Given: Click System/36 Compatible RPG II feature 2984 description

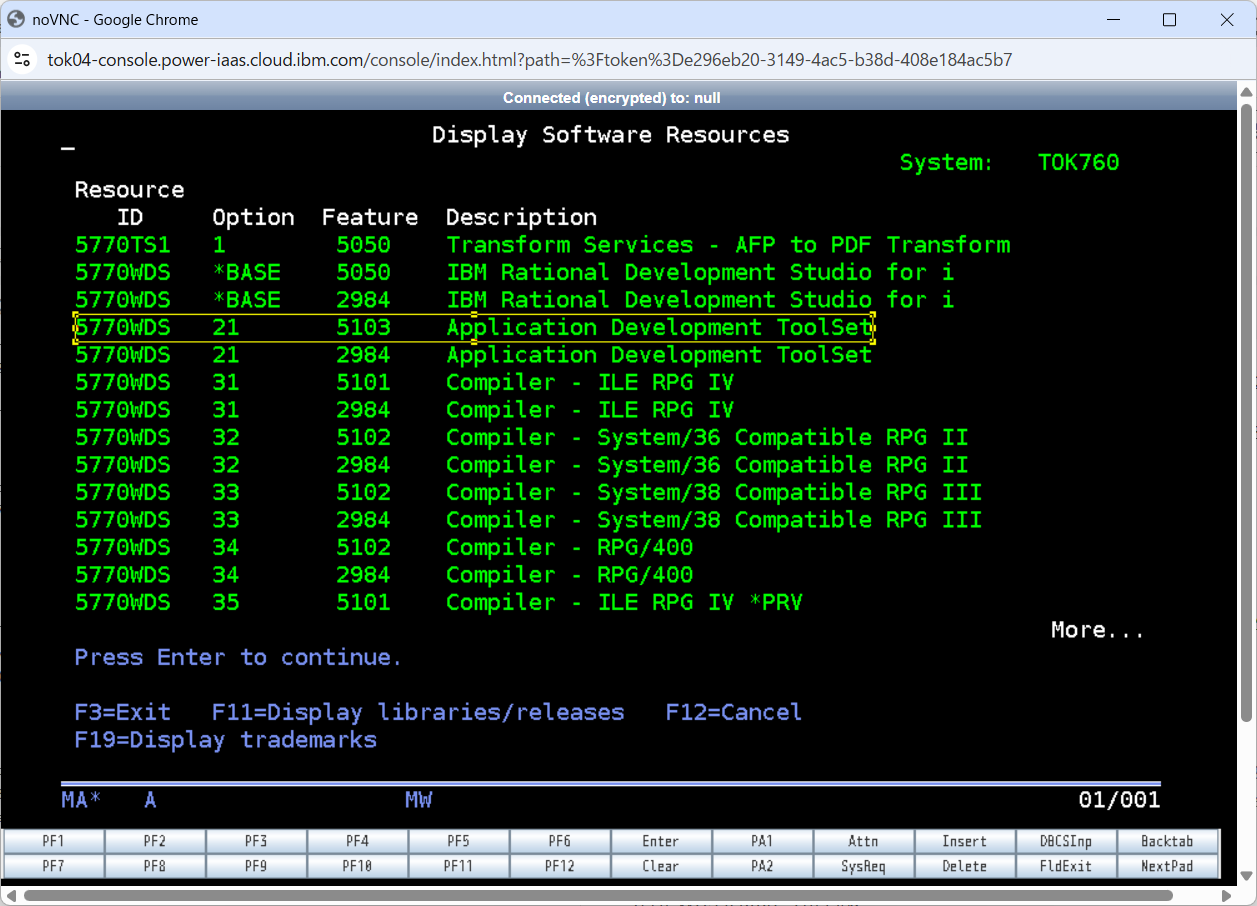Looking at the screenshot, I should [707, 465].
